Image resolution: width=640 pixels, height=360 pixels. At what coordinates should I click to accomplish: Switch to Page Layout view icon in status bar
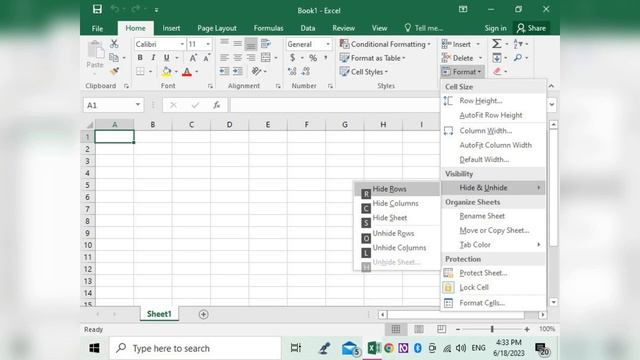point(418,329)
